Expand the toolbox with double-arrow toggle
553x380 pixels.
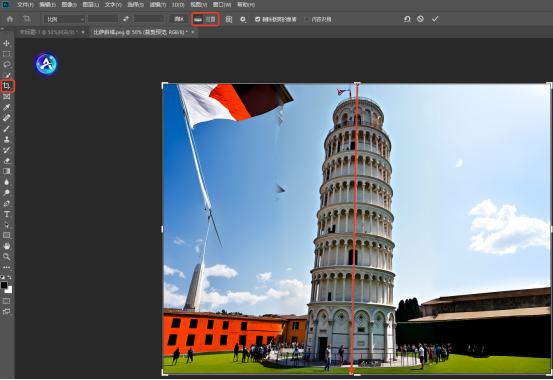2,29
